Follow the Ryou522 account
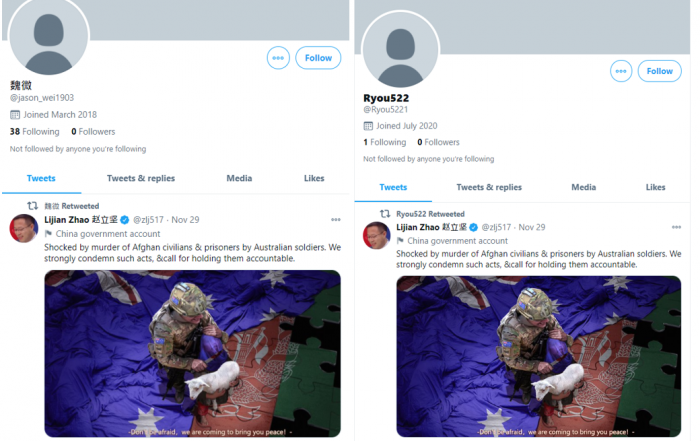700x441 pixels. [659, 71]
